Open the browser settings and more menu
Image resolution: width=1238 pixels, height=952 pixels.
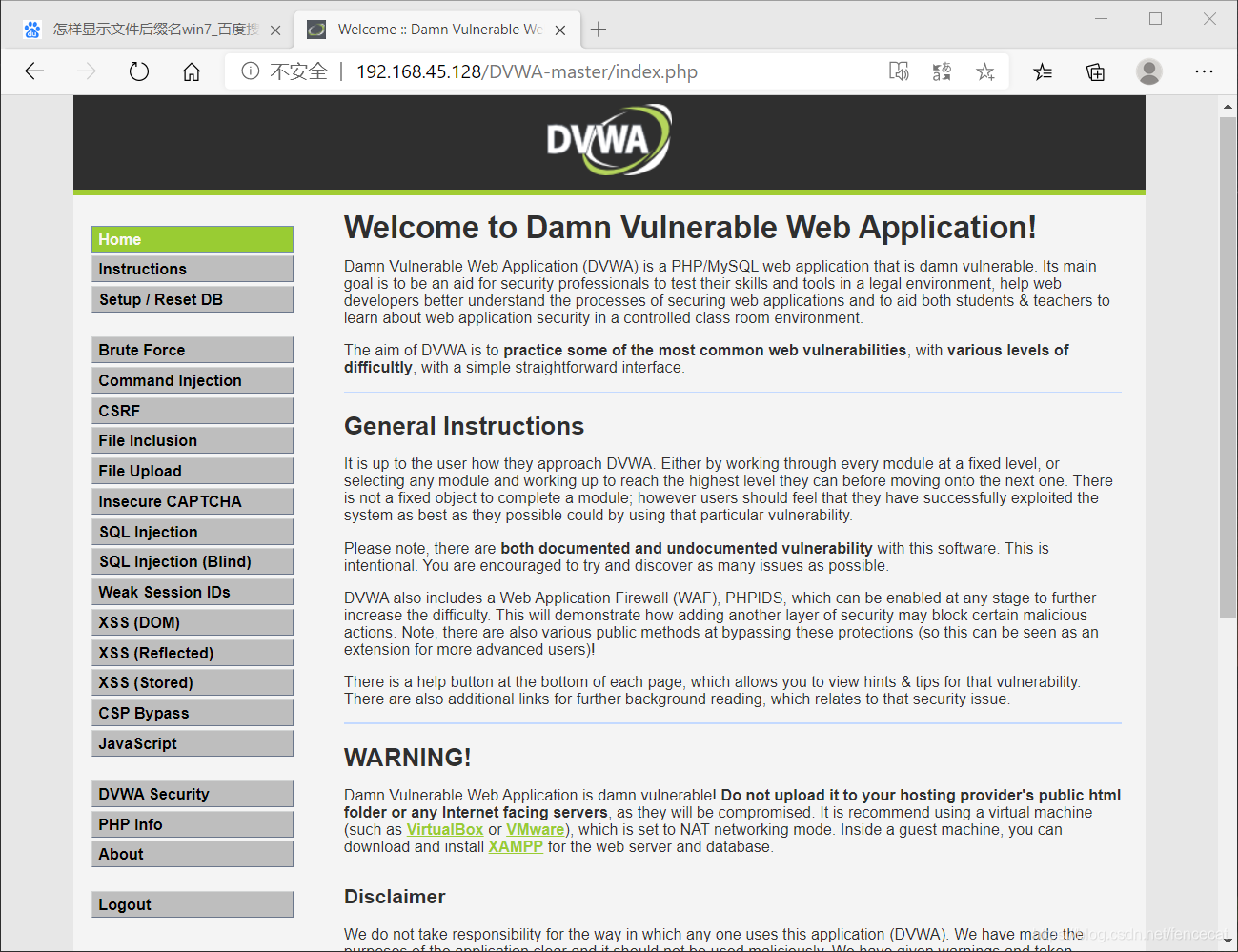[1205, 71]
